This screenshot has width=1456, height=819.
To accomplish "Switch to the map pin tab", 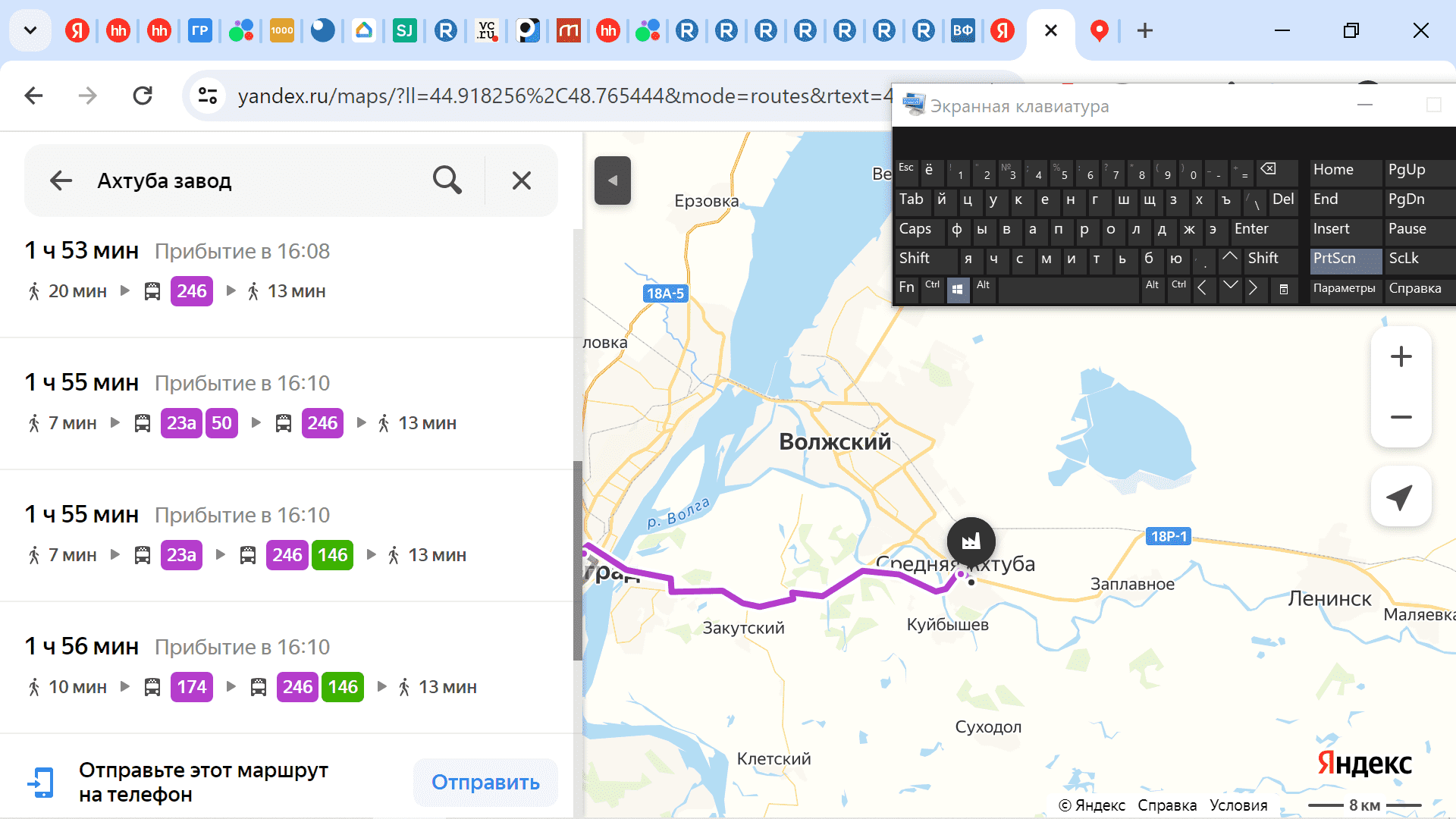I will coord(1099,30).
